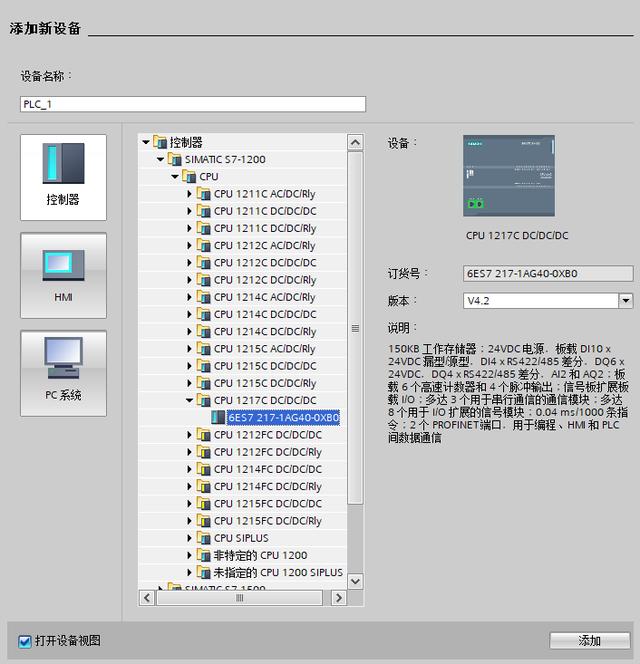Select CPU 1214C DC/DC/Rly row
640x664 pixels.
point(265,332)
